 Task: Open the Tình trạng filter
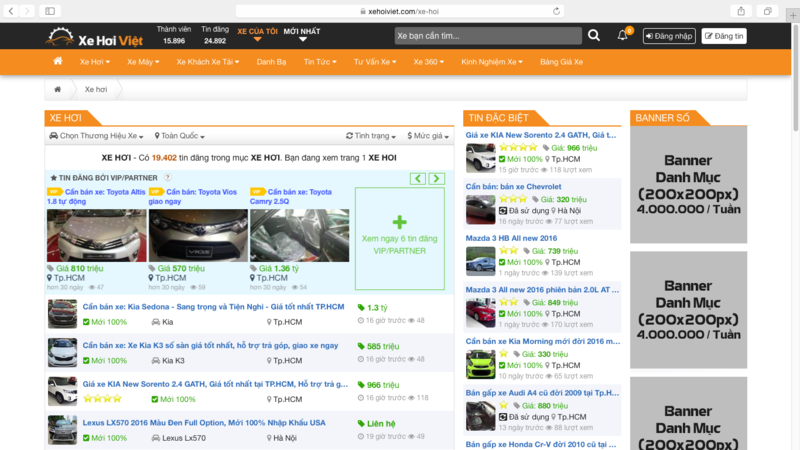tap(371, 136)
